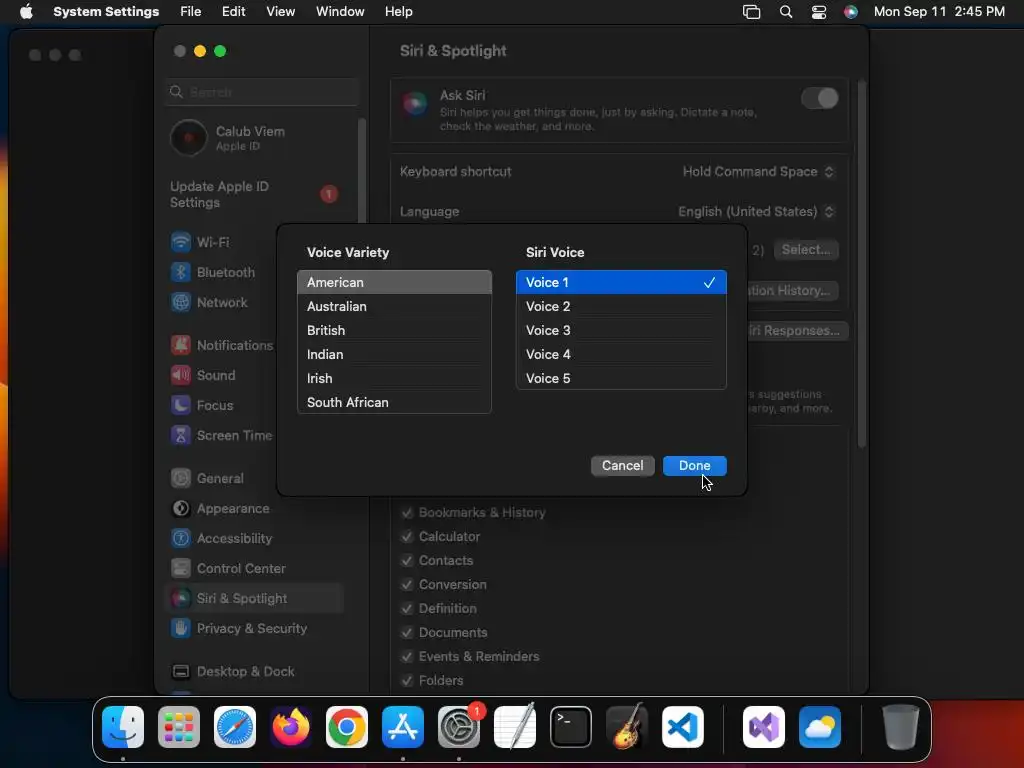
Task: Select Australian voice variety
Action: click(x=394, y=306)
